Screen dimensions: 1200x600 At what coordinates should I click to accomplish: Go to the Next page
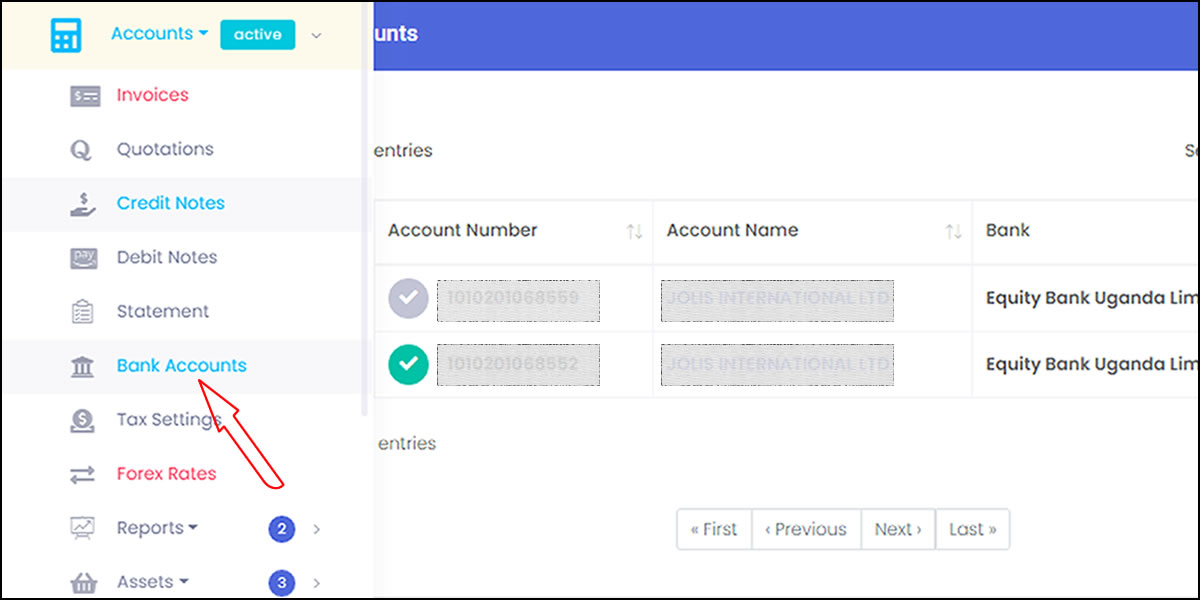898,529
